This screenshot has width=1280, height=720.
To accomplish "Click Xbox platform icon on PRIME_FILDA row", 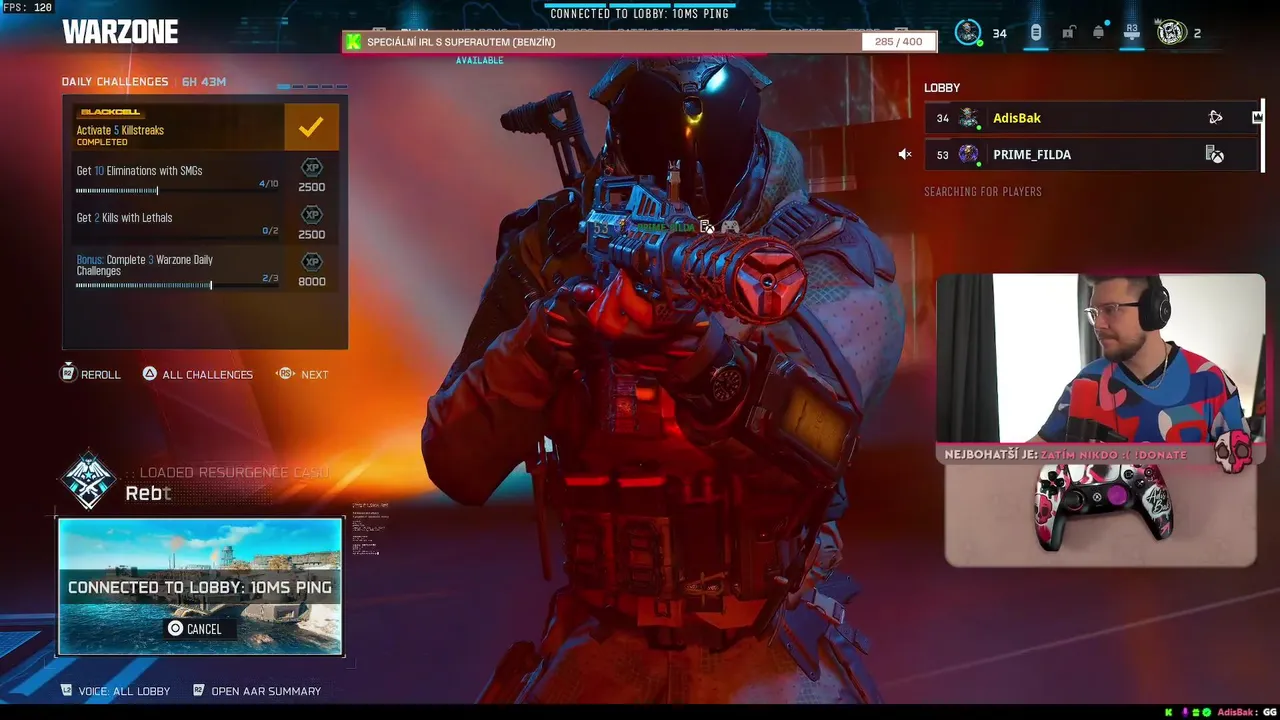I will (1214, 154).
